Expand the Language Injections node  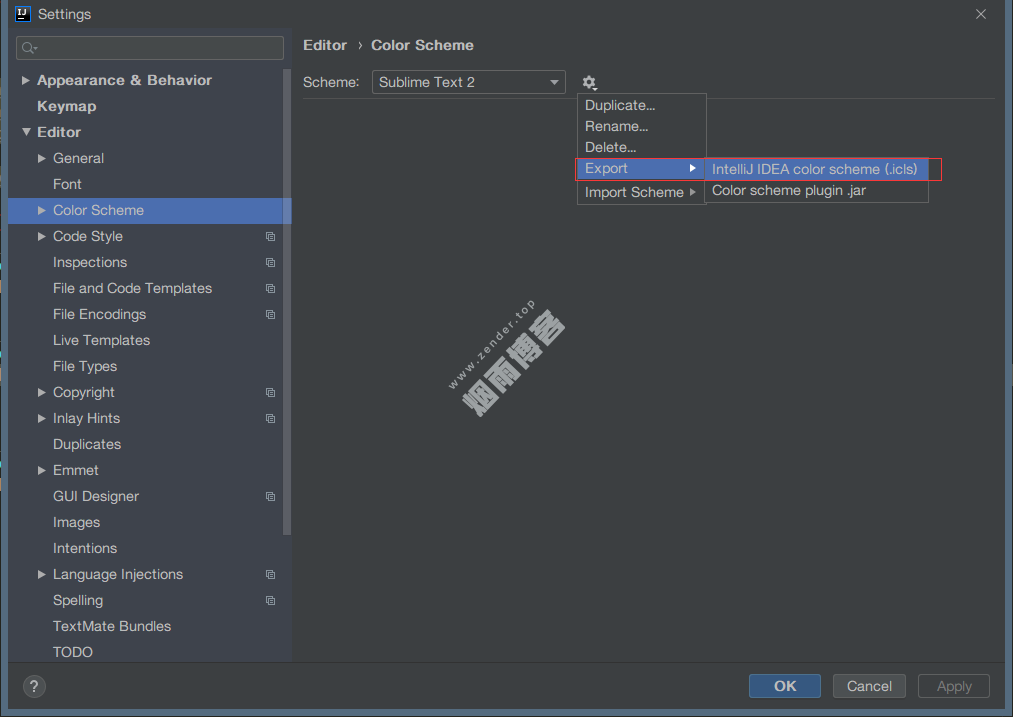pos(42,574)
